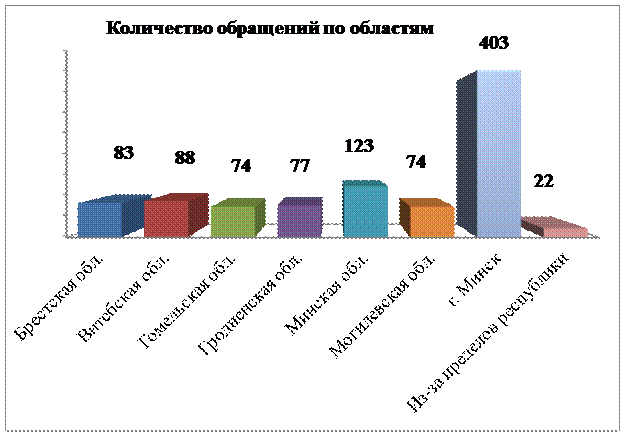The width and height of the screenshot is (625, 436).
Task: Click empty black area below the chart
Action: 312,340
